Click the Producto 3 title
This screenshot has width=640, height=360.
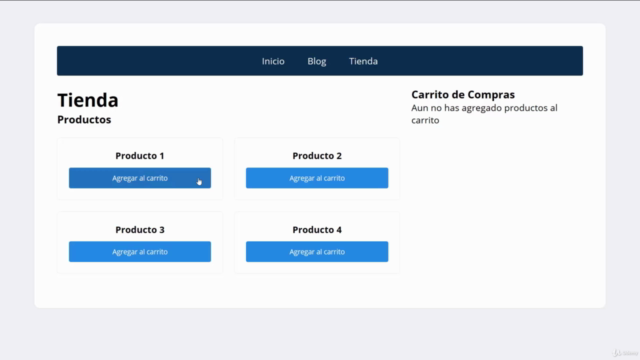pyautogui.click(x=140, y=230)
